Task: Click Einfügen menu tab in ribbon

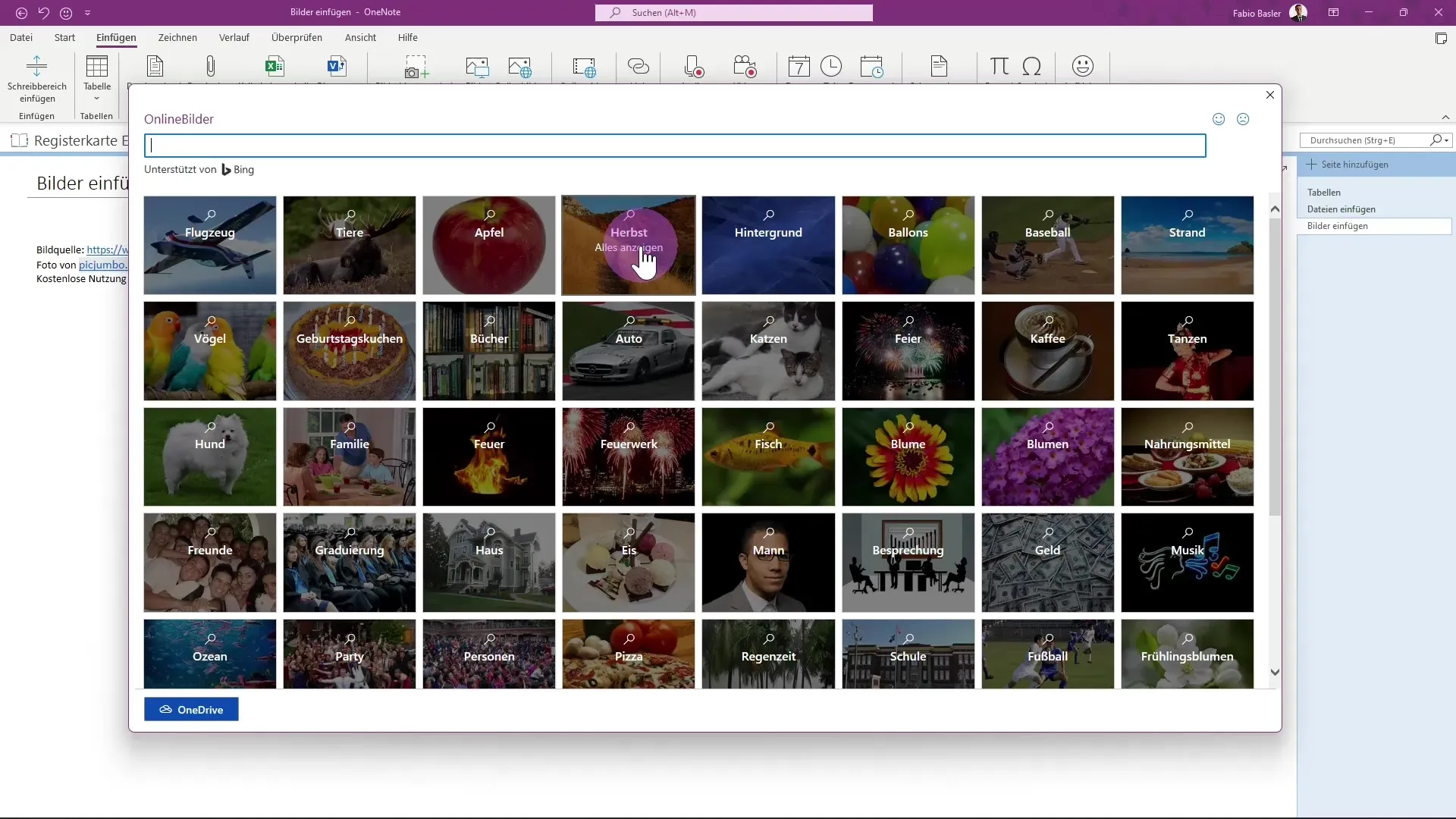Action: pyautogui.click(x=116, y=37)
